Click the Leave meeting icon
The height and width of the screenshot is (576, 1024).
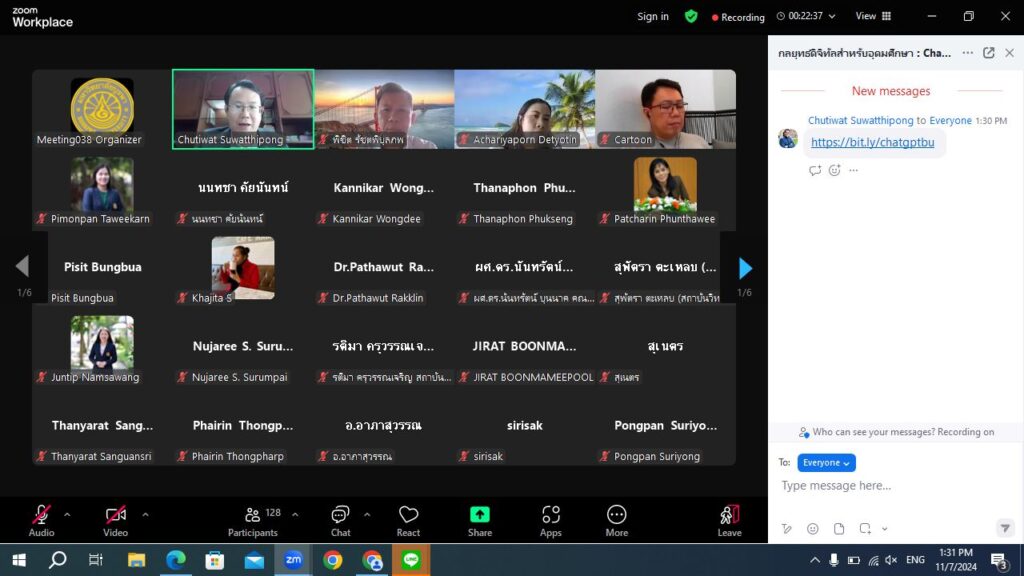729,516
